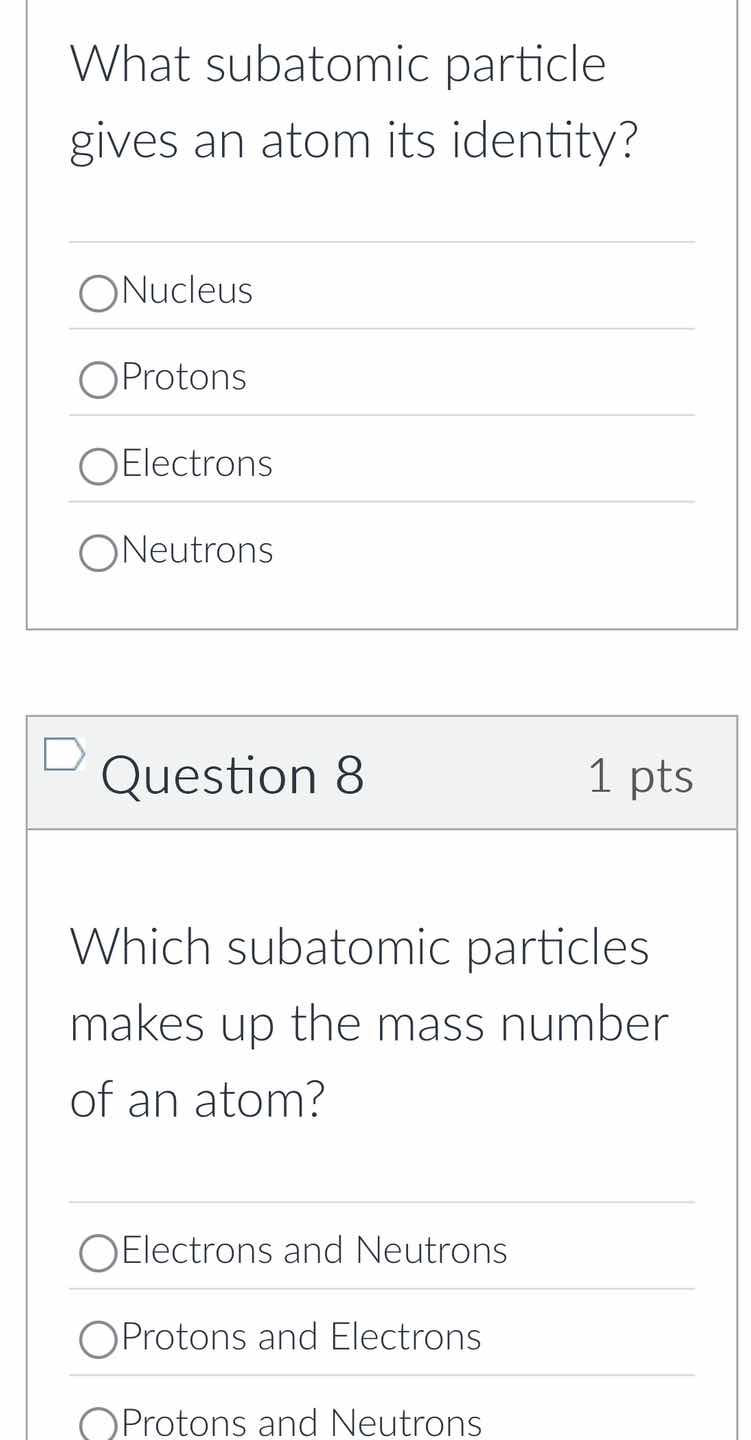Choose Protons and Electrons for Question 8

pos(97,1338)
